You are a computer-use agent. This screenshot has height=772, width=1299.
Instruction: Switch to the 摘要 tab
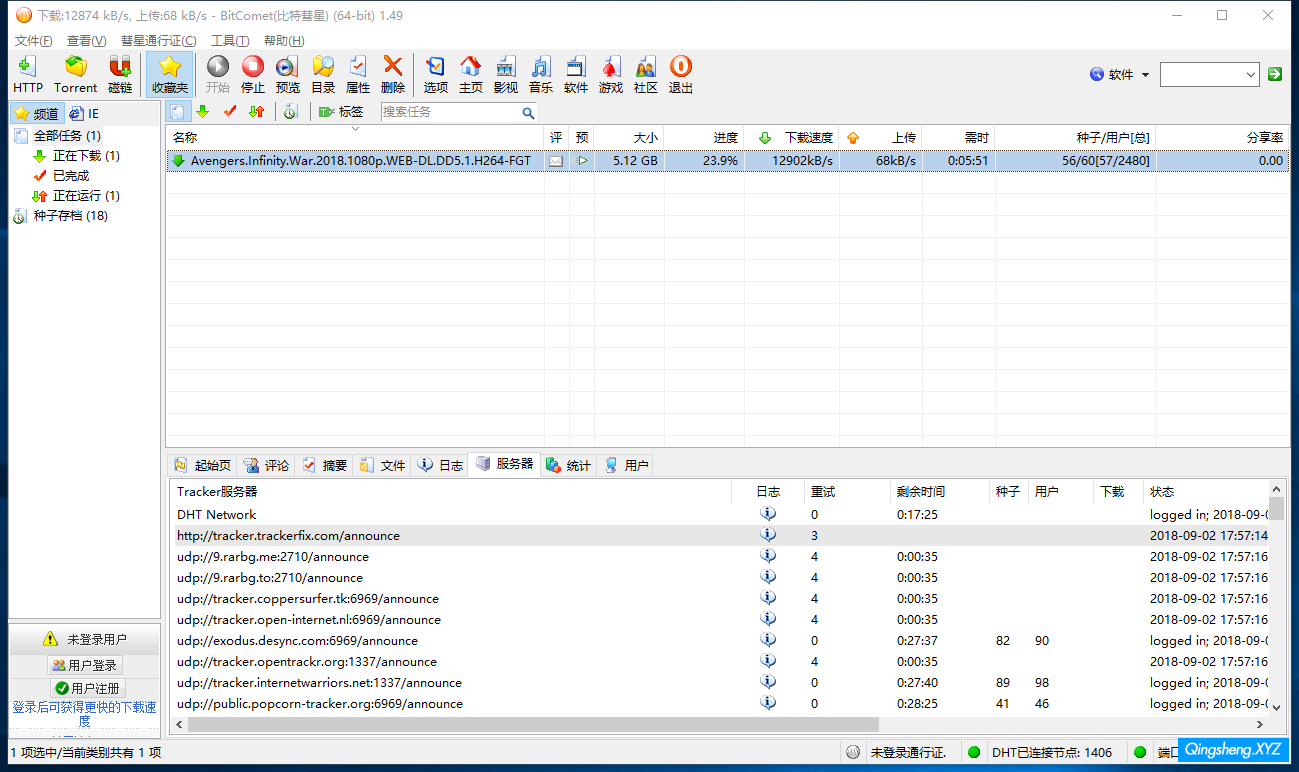tap(324, 465)
